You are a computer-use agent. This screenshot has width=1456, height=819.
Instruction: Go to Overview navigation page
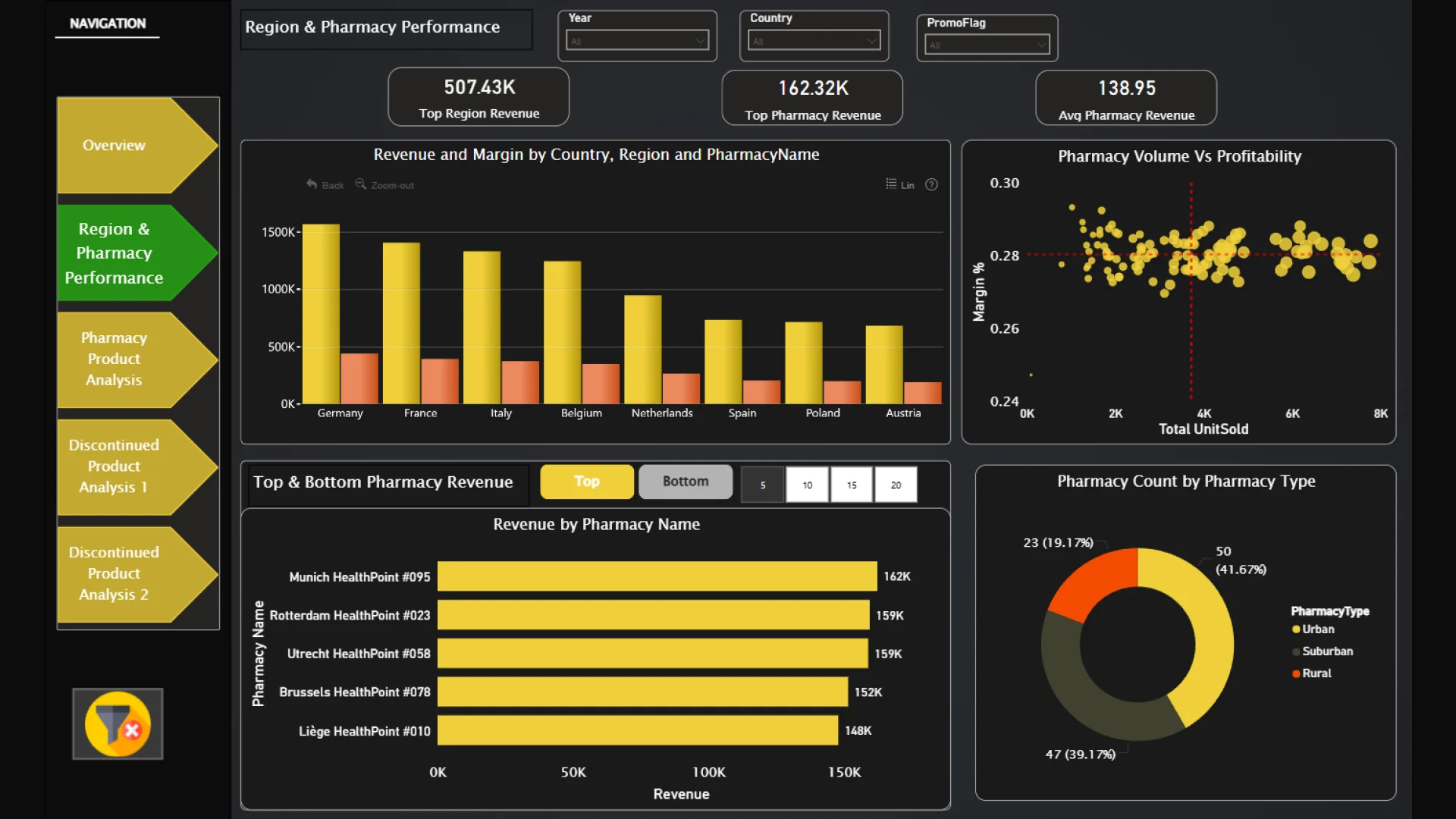coord(115,145)
